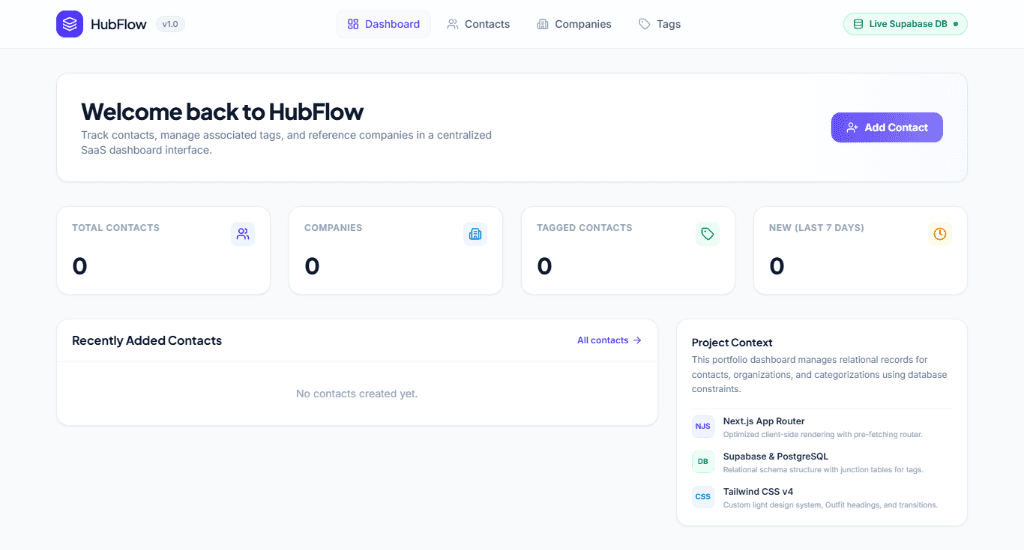Click the building icon in Companies card
Viewport: 1024px width, 550px height.
475,234
